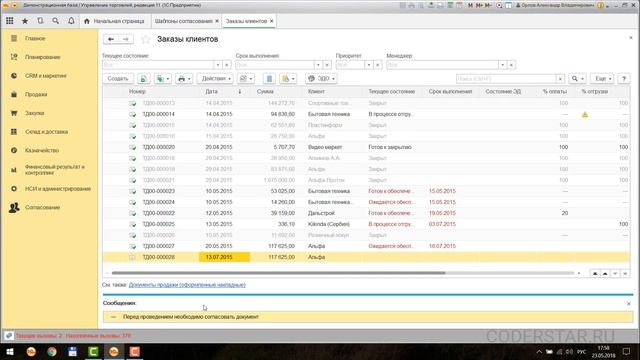Add Заказы клиентов to favorites star
Image resolution: width=640 pixels, height=360 pixels.
146,39
